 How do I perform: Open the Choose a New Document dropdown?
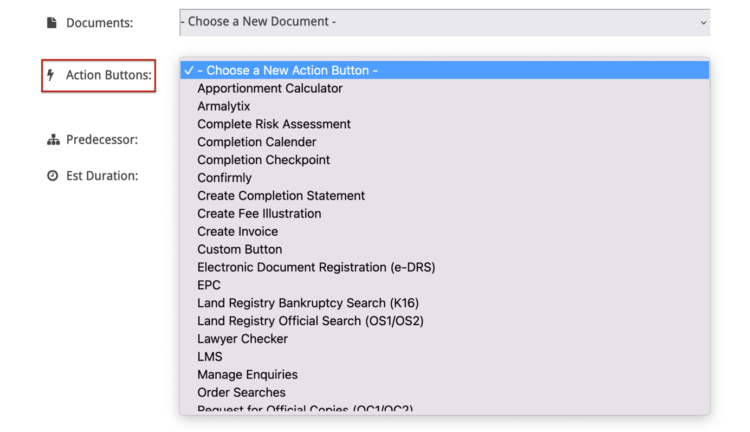(444, 22)
